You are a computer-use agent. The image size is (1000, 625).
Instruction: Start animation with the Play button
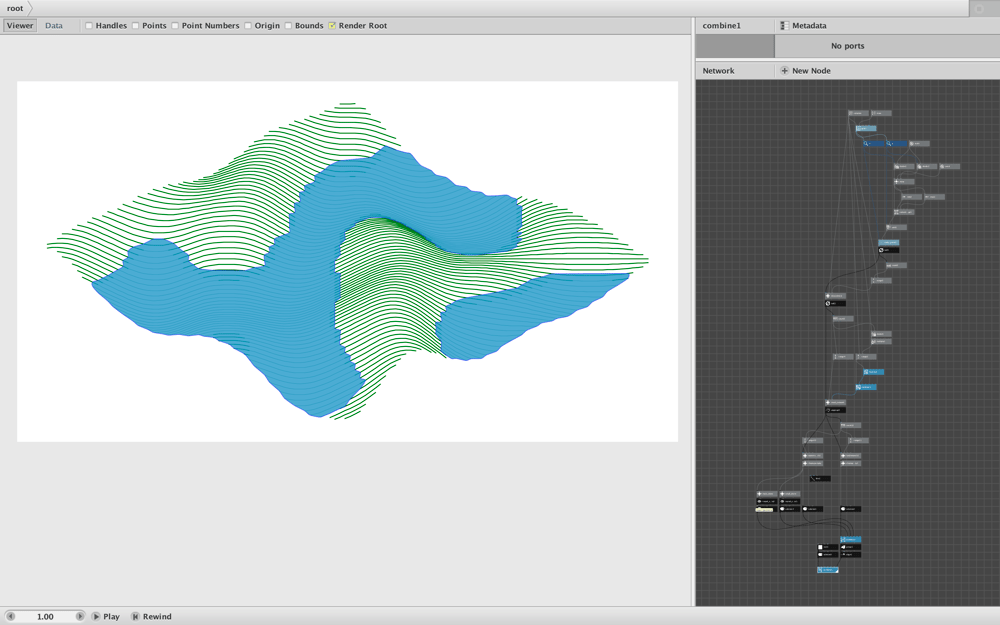[x=105, y=617]
